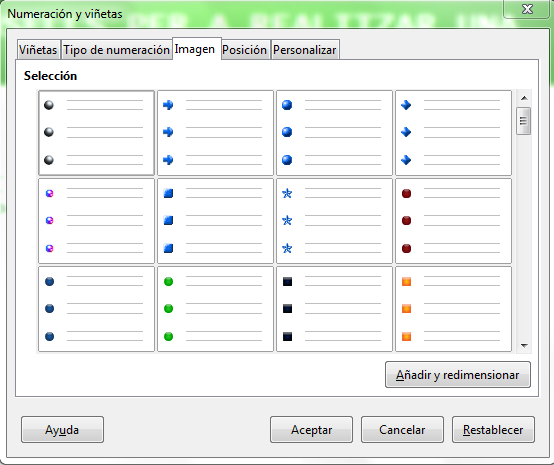Open help with the Ayuda button

point(62,430)
